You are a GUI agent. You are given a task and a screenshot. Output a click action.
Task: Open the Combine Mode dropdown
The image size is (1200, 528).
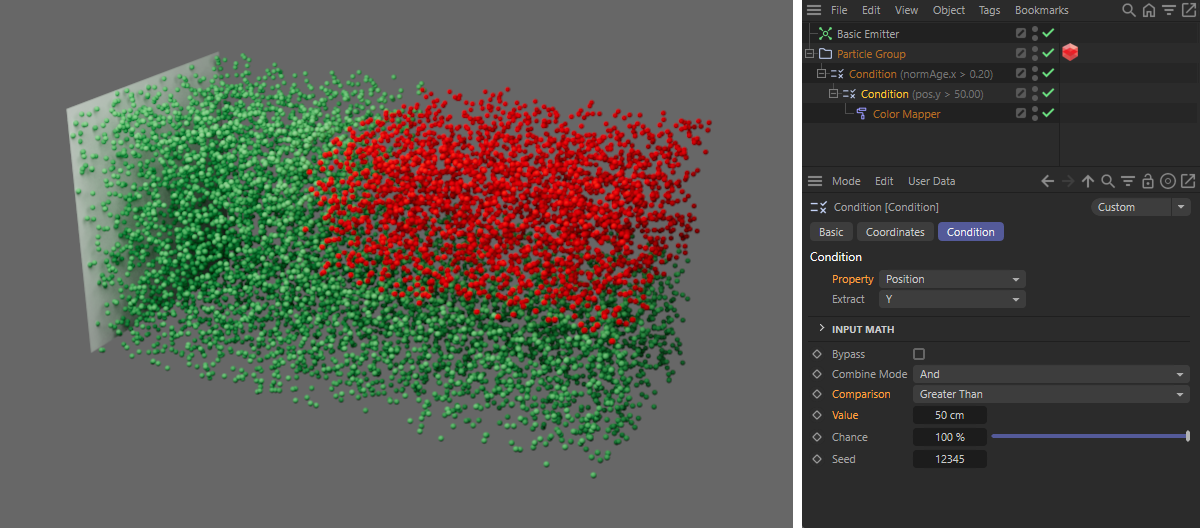(x=1051, y=374)
